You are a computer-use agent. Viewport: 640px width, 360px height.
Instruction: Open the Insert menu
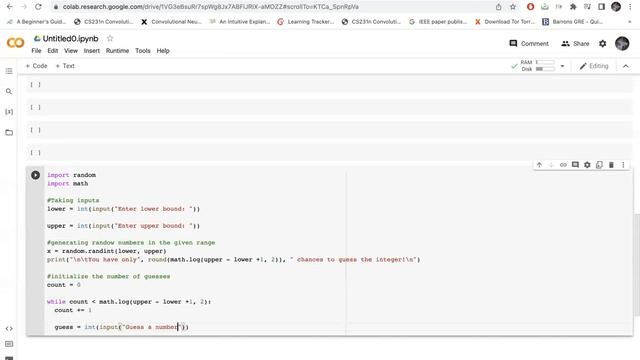(x=92, y=51)
